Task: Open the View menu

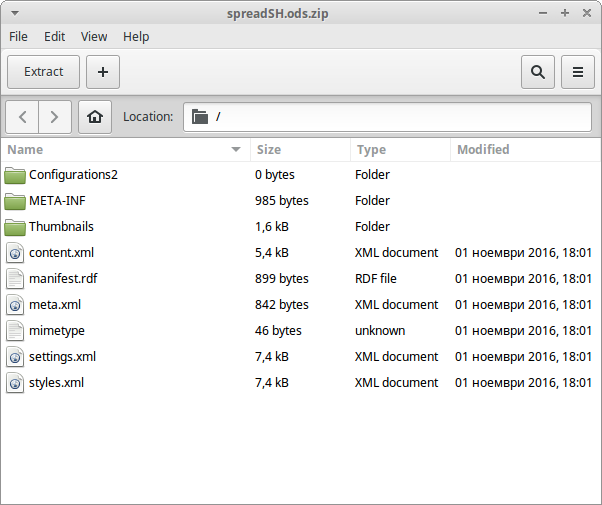Action: pos(94,37)
